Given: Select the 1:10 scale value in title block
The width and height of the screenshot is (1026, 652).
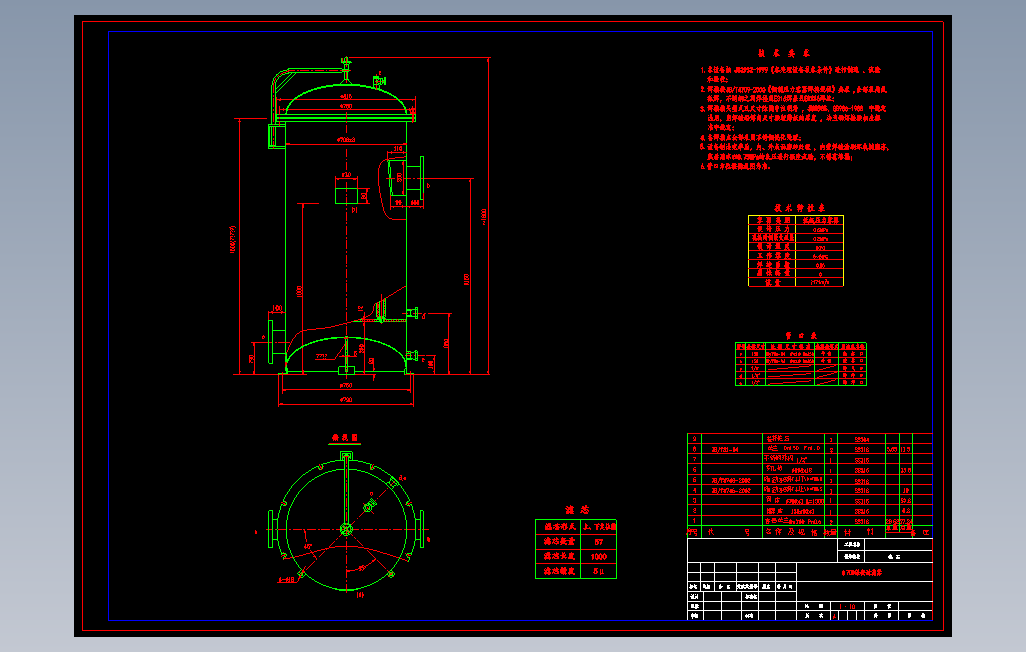Looking at the screenshot, I should point(847,607).
